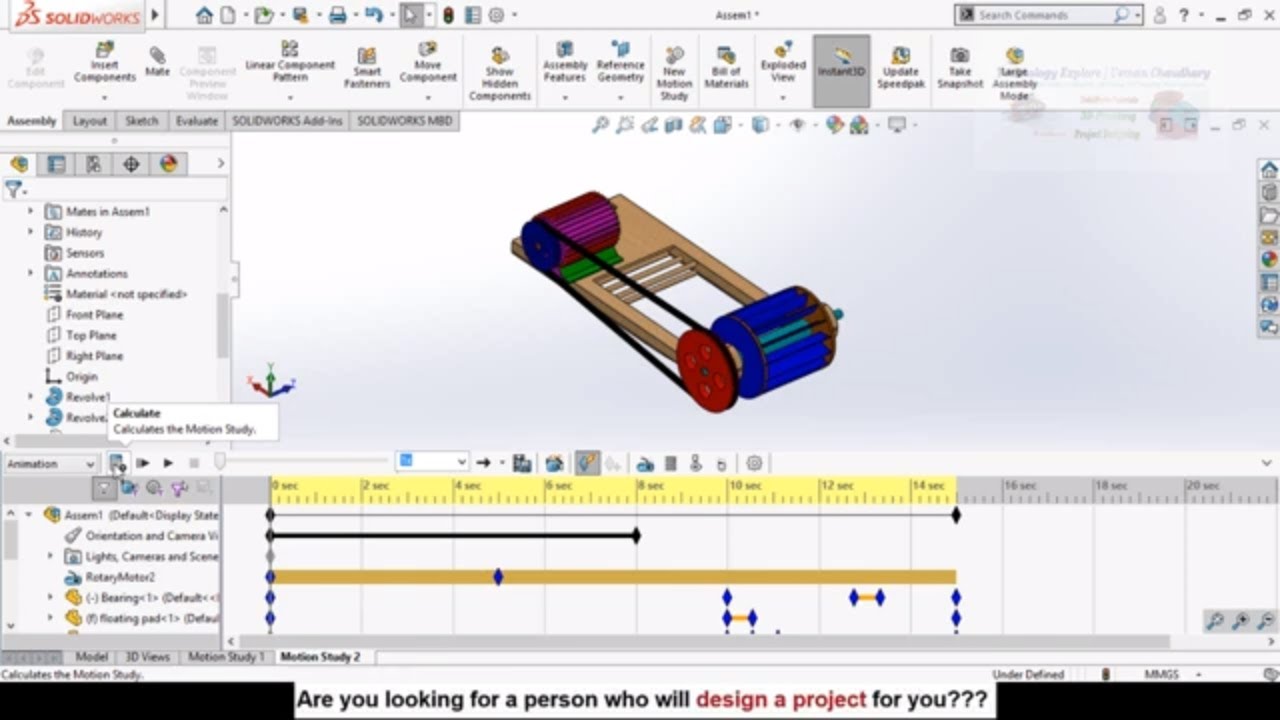Click the Undo icon

[374, 15]
